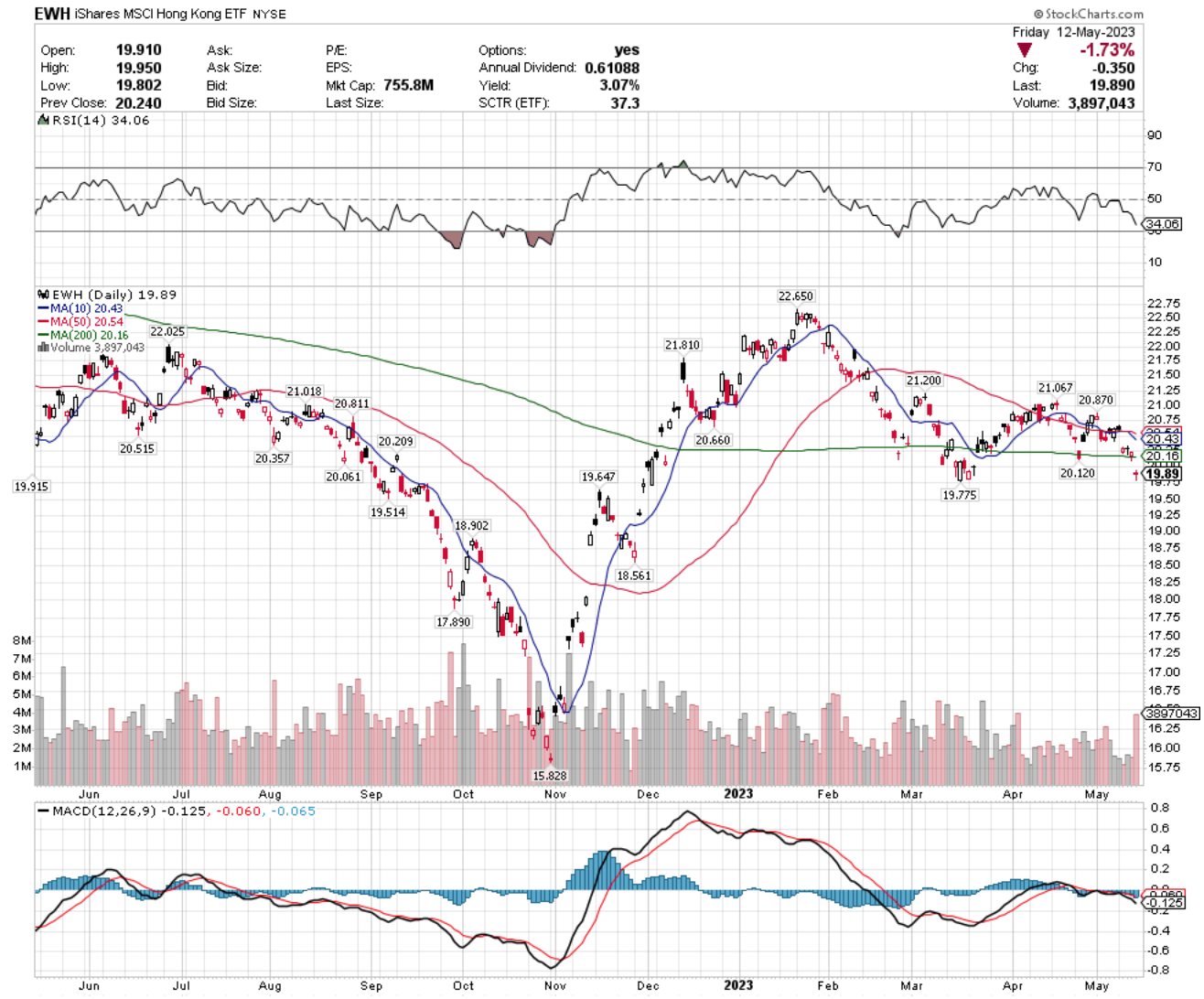Click the volume axis tag 3897043
1204x999 pixels.
(1171, 714)
